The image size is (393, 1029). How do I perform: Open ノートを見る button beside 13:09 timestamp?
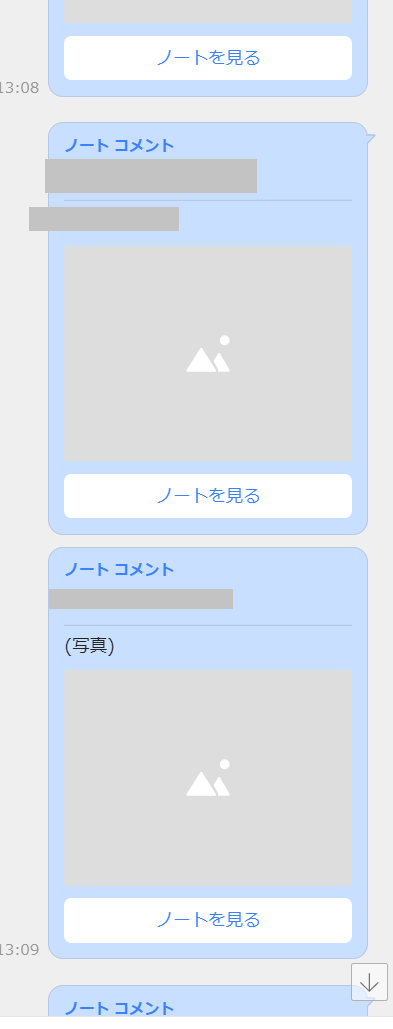pos(208,920)
